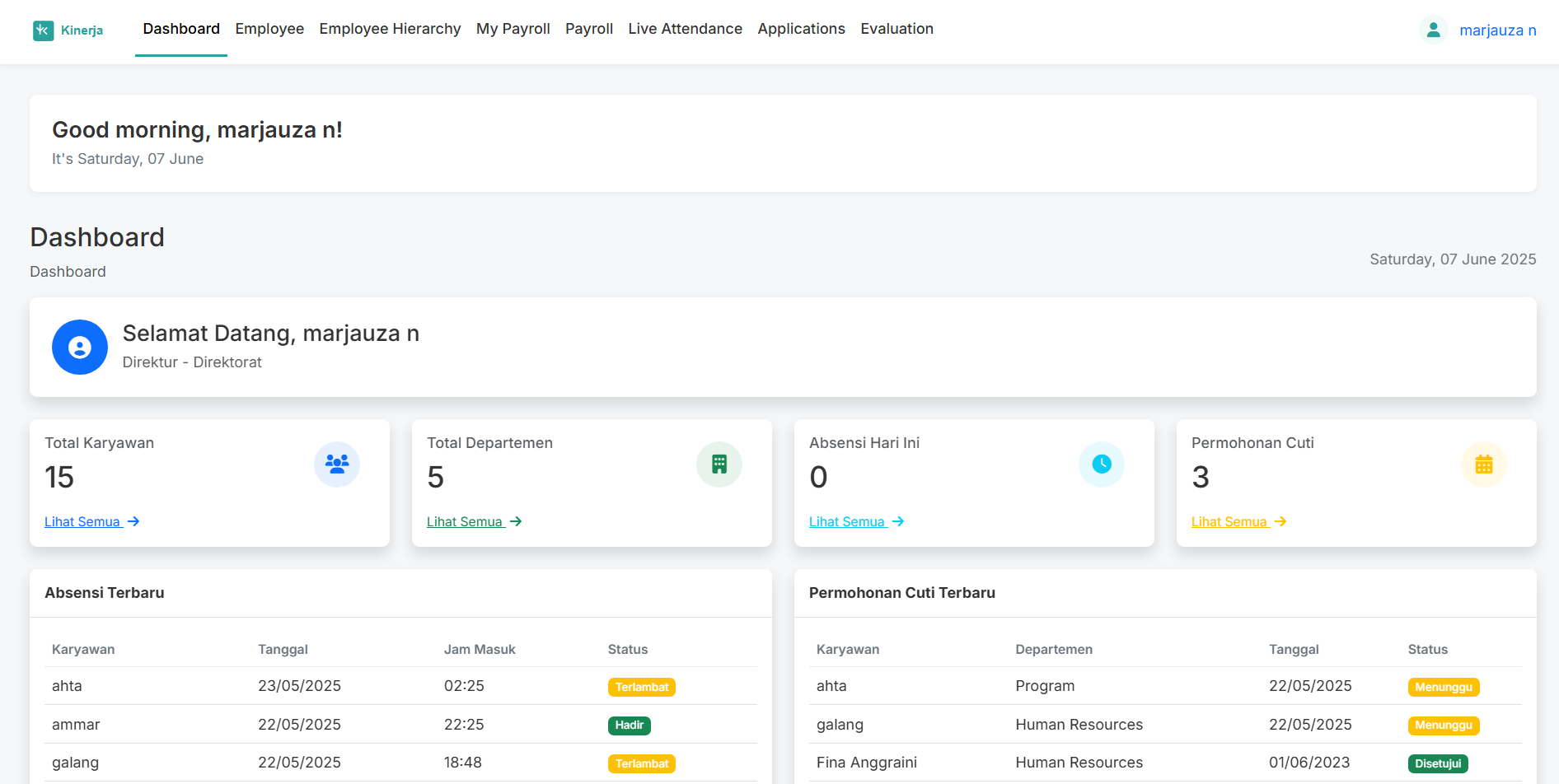Click the Disetujui status for Fina Anggraini

1438,763
